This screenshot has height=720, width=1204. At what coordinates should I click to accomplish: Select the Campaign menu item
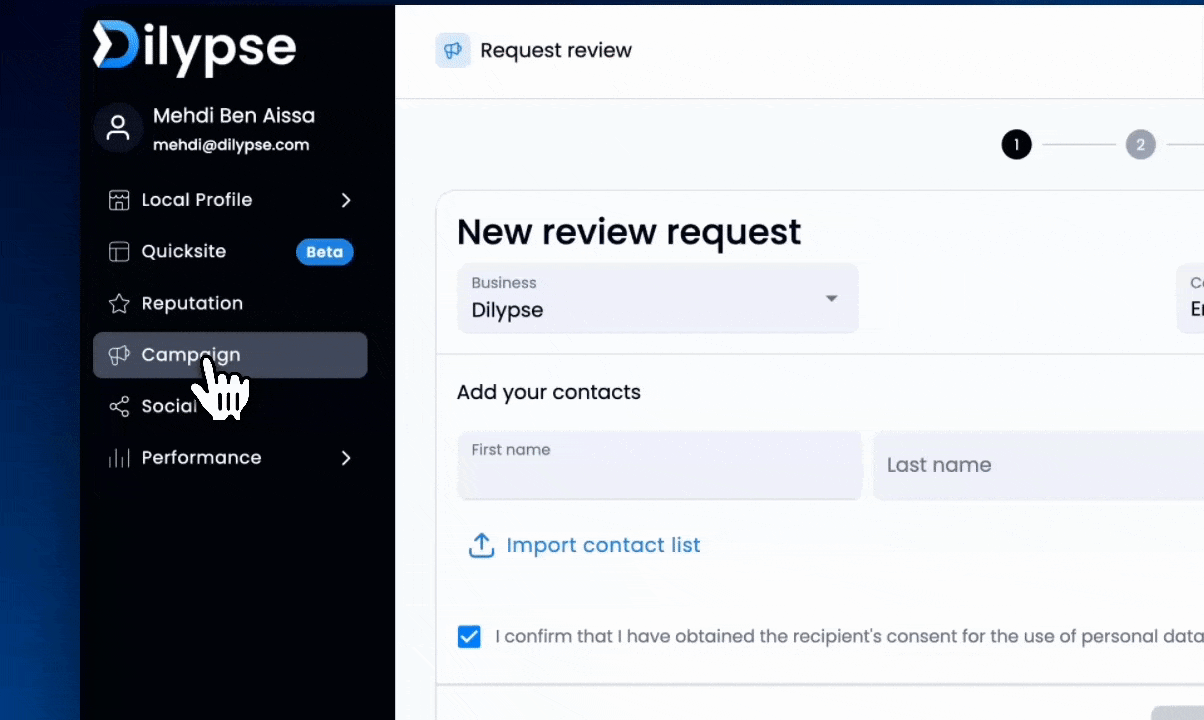230,355
